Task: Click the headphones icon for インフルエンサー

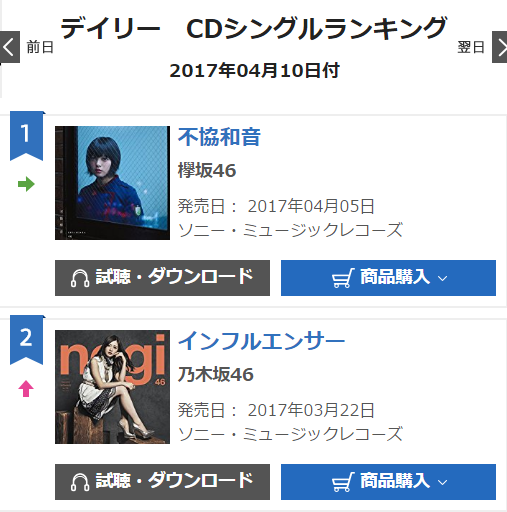Action: coord(80,482)
